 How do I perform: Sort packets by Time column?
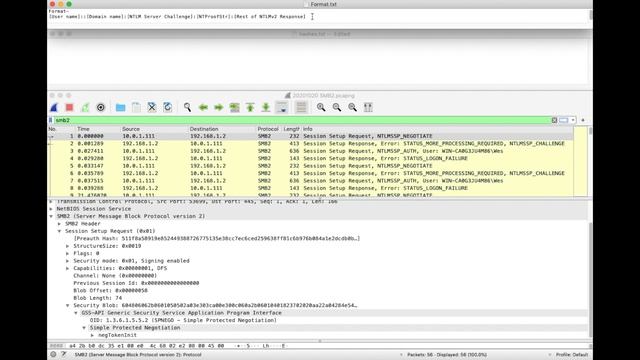click(x=83, y=129)
